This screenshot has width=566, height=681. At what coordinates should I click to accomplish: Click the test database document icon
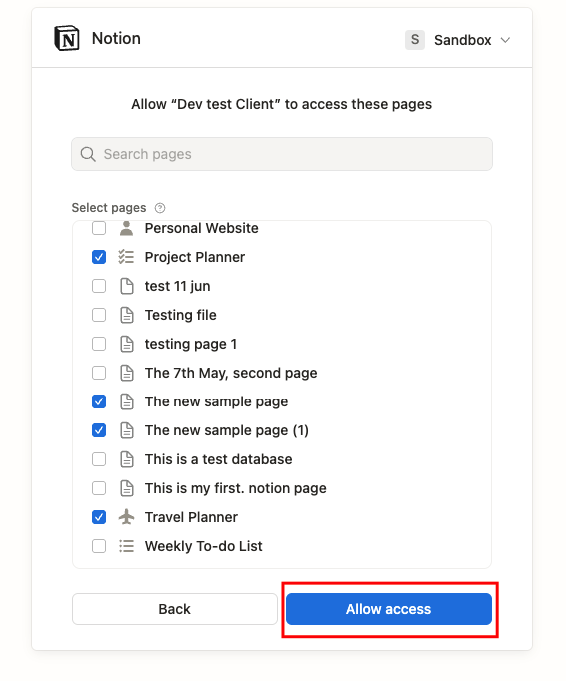tap(126, 459)
